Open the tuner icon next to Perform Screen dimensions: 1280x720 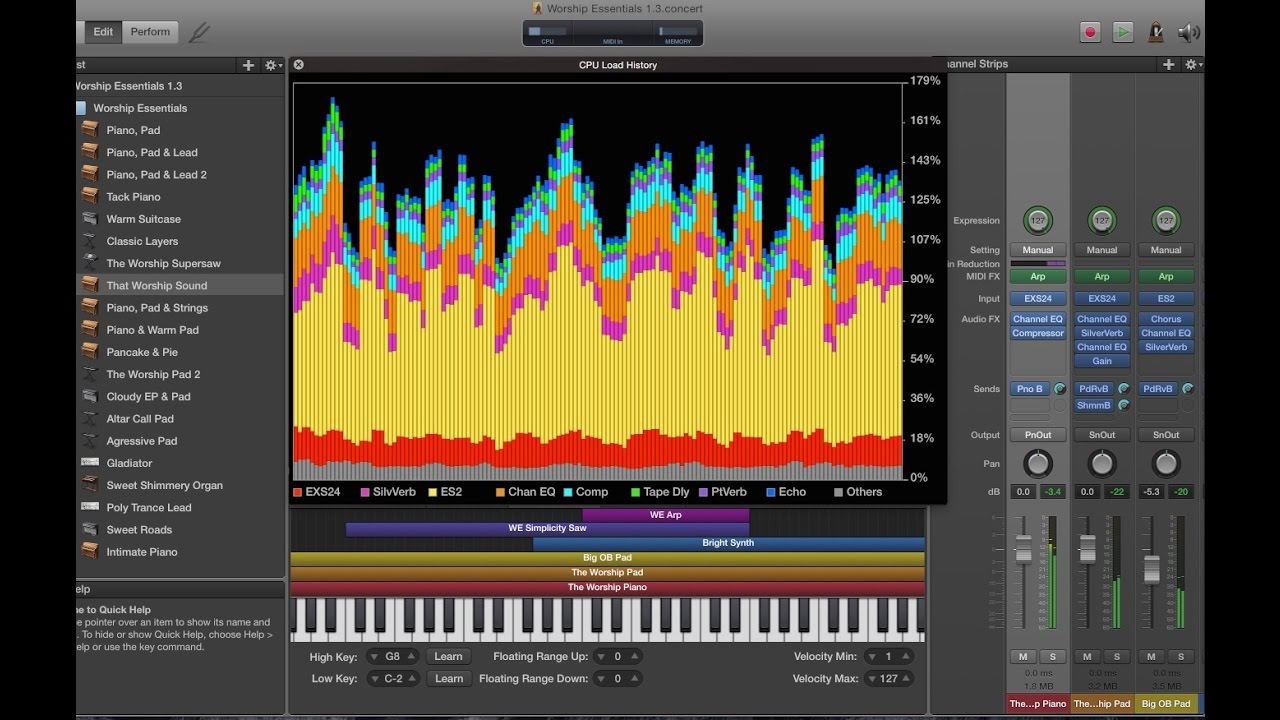click(199, 32)
